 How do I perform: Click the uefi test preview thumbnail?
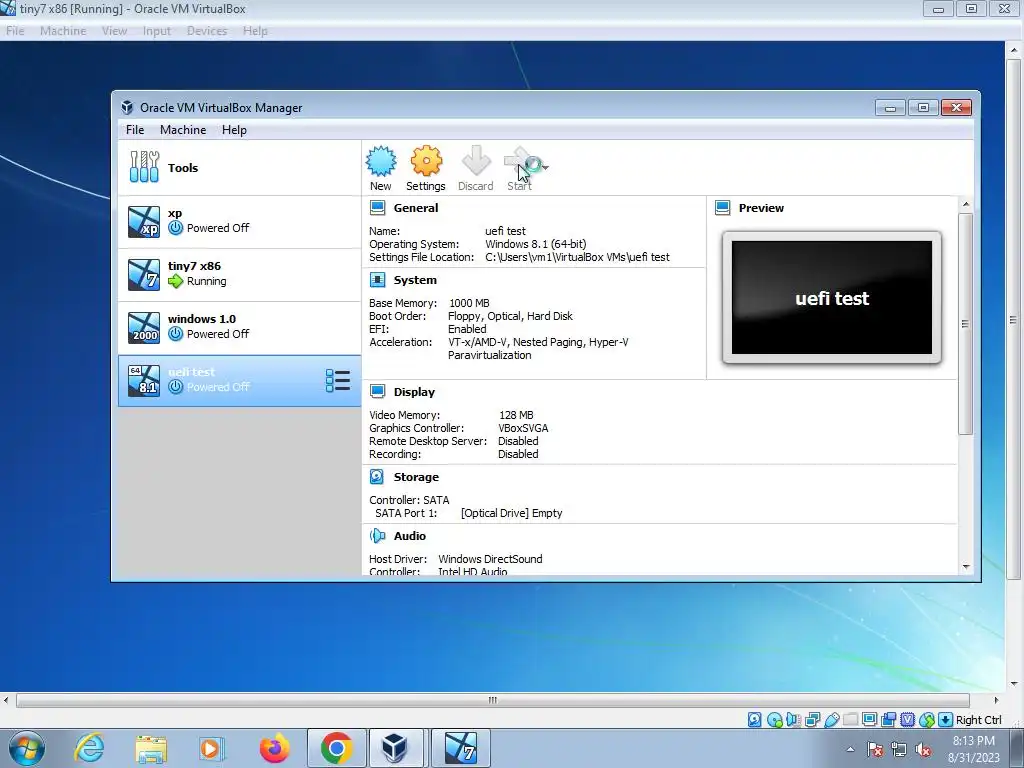[831, 297]
